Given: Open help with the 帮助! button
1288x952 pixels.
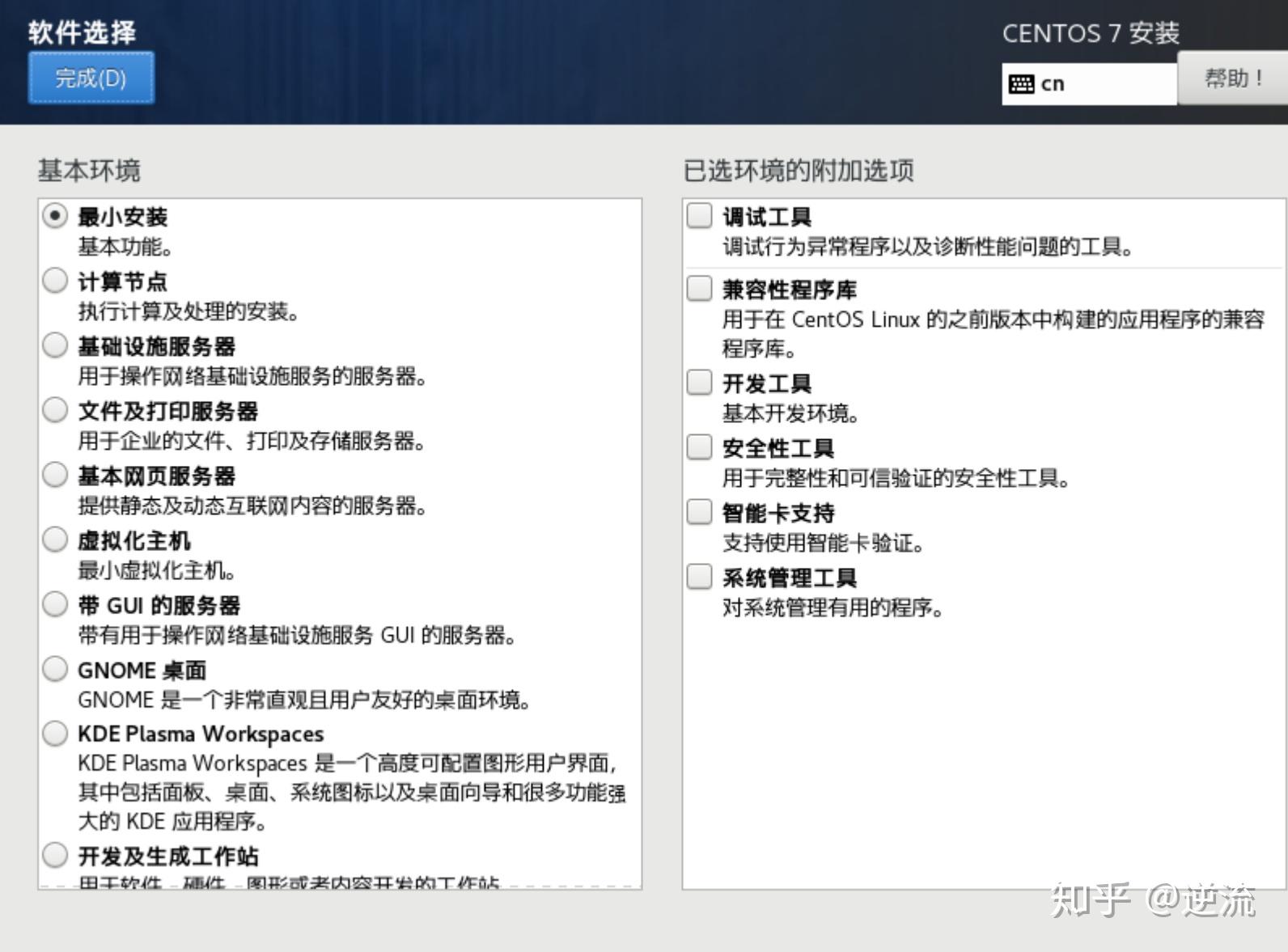Looking at the screenshot, I should (1232, 78).
